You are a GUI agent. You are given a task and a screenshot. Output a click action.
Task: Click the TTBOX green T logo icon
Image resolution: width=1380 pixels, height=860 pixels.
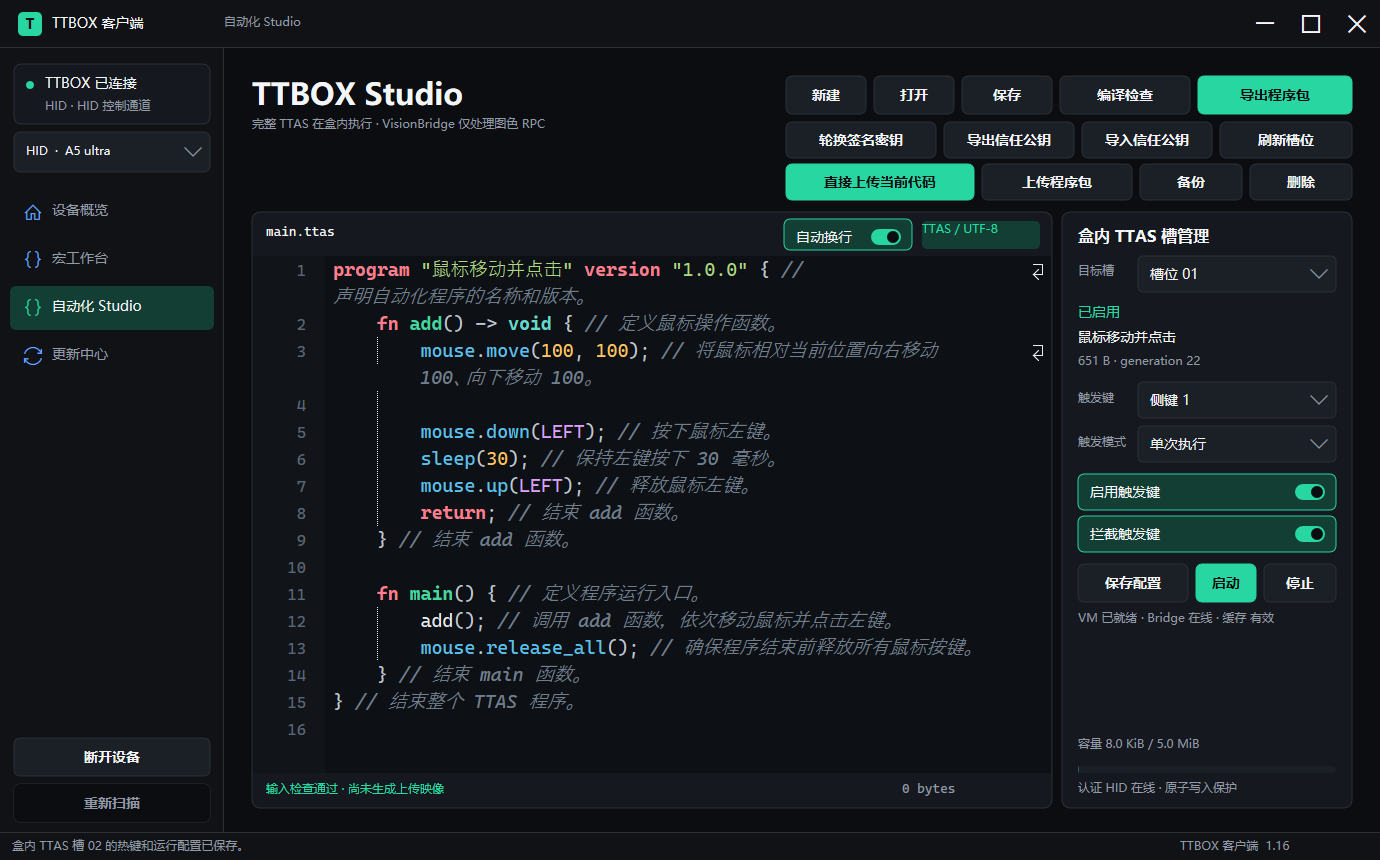[30, 23]
